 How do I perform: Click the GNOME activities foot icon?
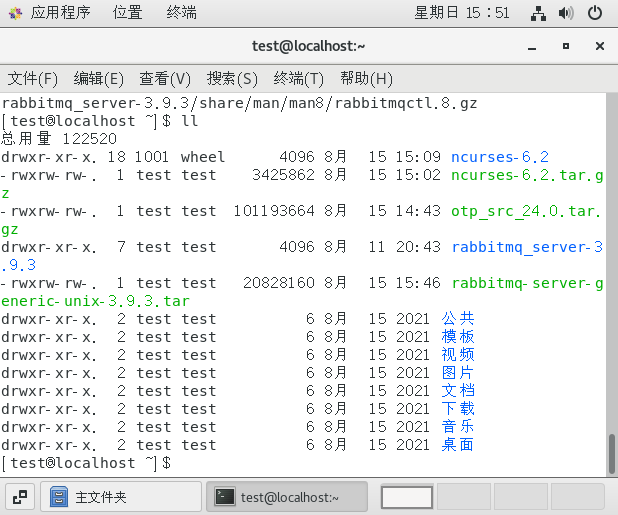[15, 13]
